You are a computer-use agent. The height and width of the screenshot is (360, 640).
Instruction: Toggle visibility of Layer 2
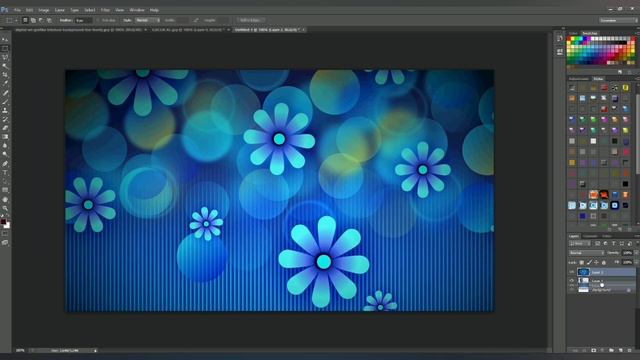pos(571,281)
